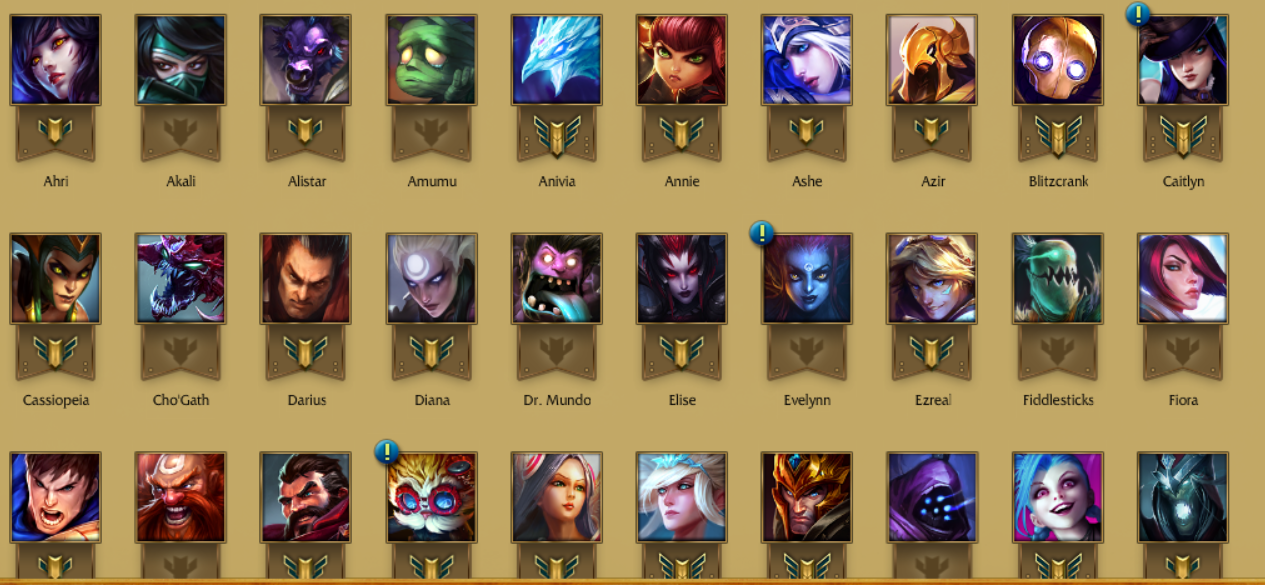This screenshot has width=1265, height=585.
Task: Select the Cho'Gath champion portrait
Action: pyautogui.click(x=181, y=279)
